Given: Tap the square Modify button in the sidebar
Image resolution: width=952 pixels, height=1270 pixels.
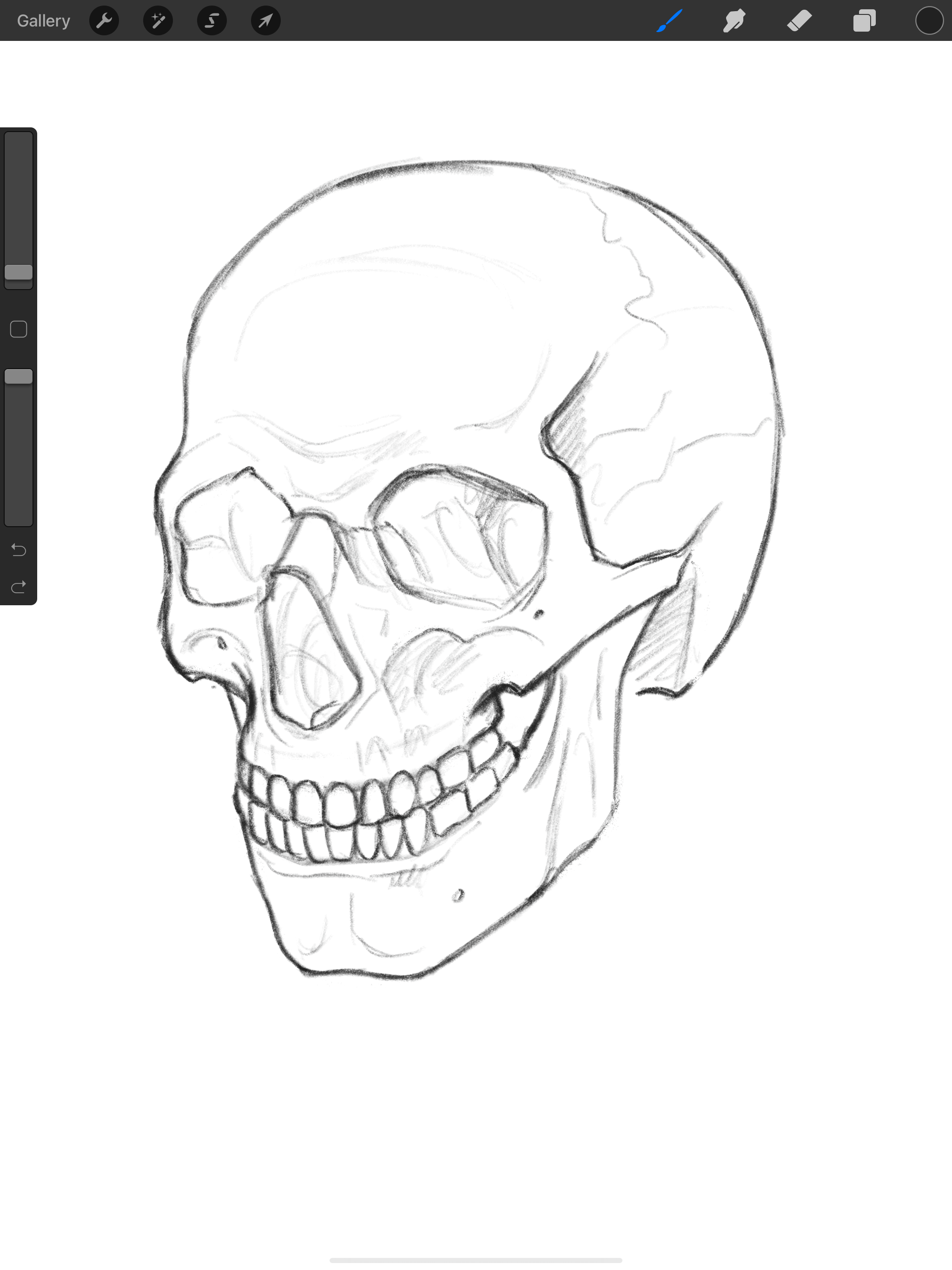Looking at the screenshot, I should [19, 330].
